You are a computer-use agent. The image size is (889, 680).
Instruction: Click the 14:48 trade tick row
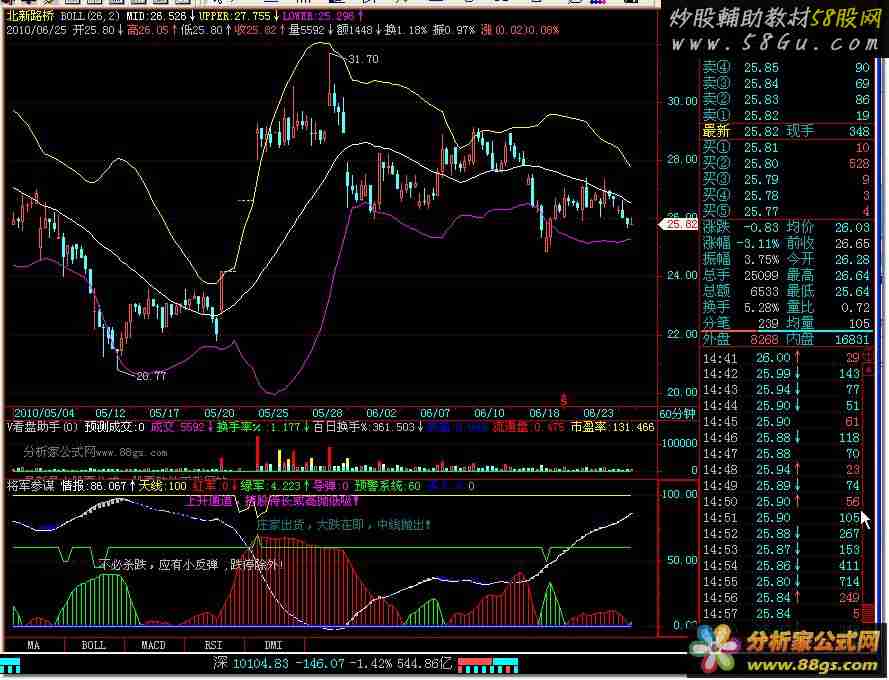click(x=782, y=470)
